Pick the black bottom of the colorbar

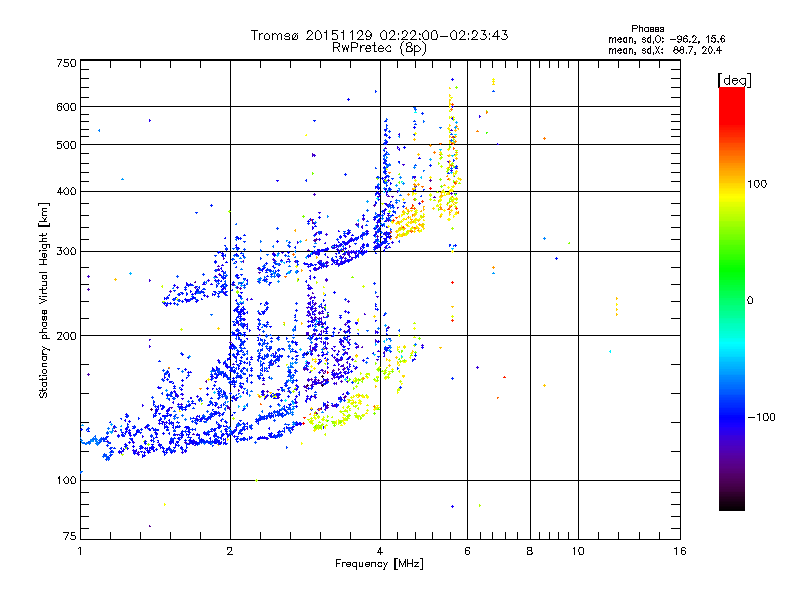[732, 503]
